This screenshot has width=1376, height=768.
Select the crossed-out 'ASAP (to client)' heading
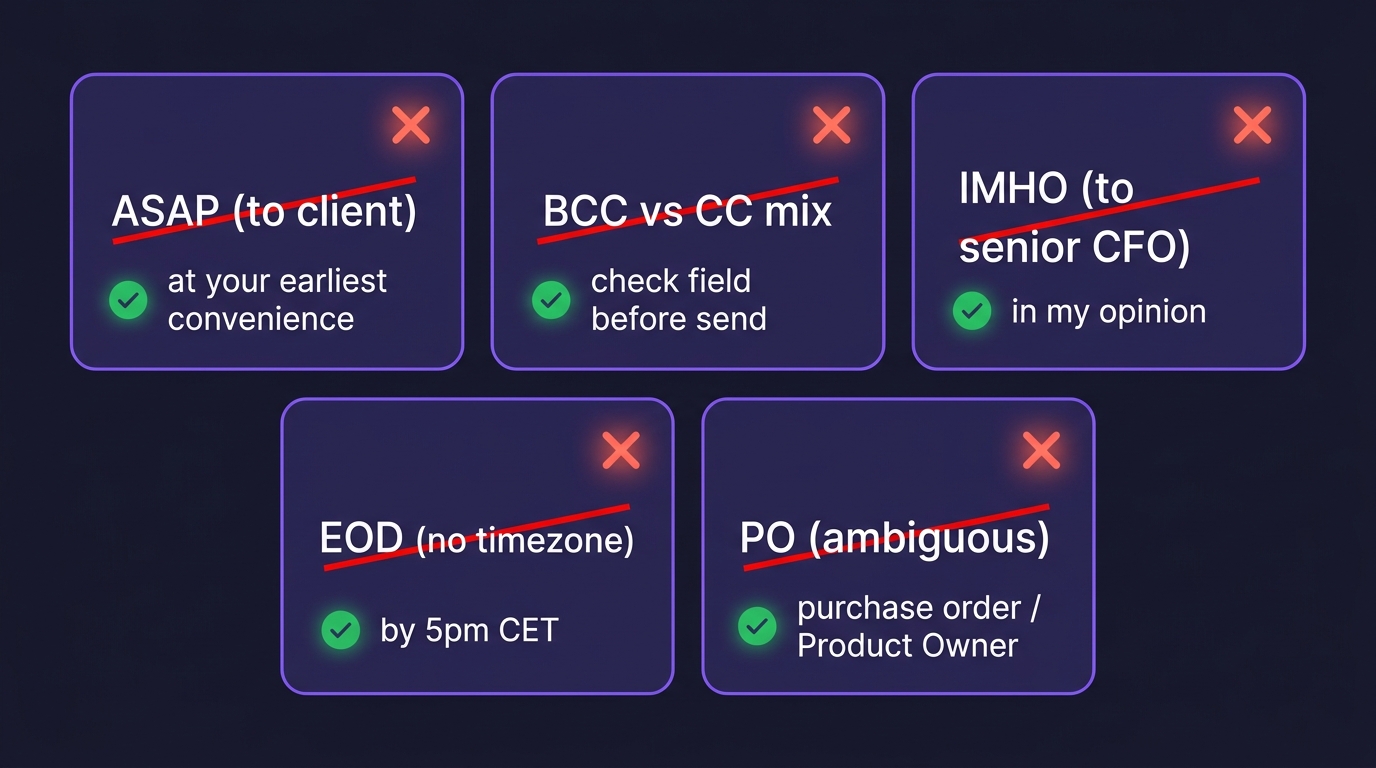(264, 211)
